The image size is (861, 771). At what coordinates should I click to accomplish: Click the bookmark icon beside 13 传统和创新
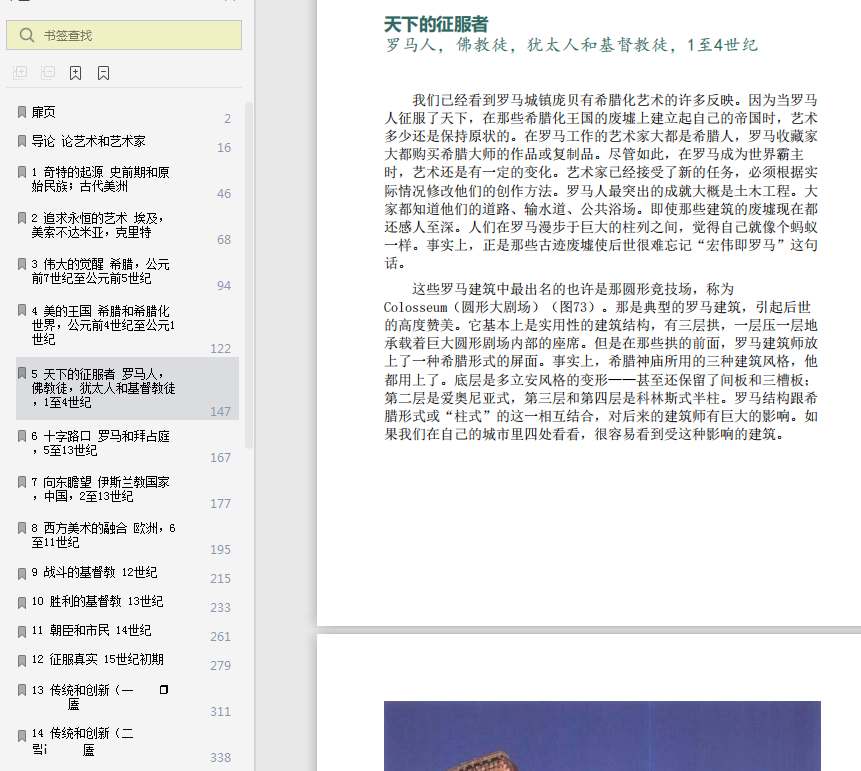(22, 690)
